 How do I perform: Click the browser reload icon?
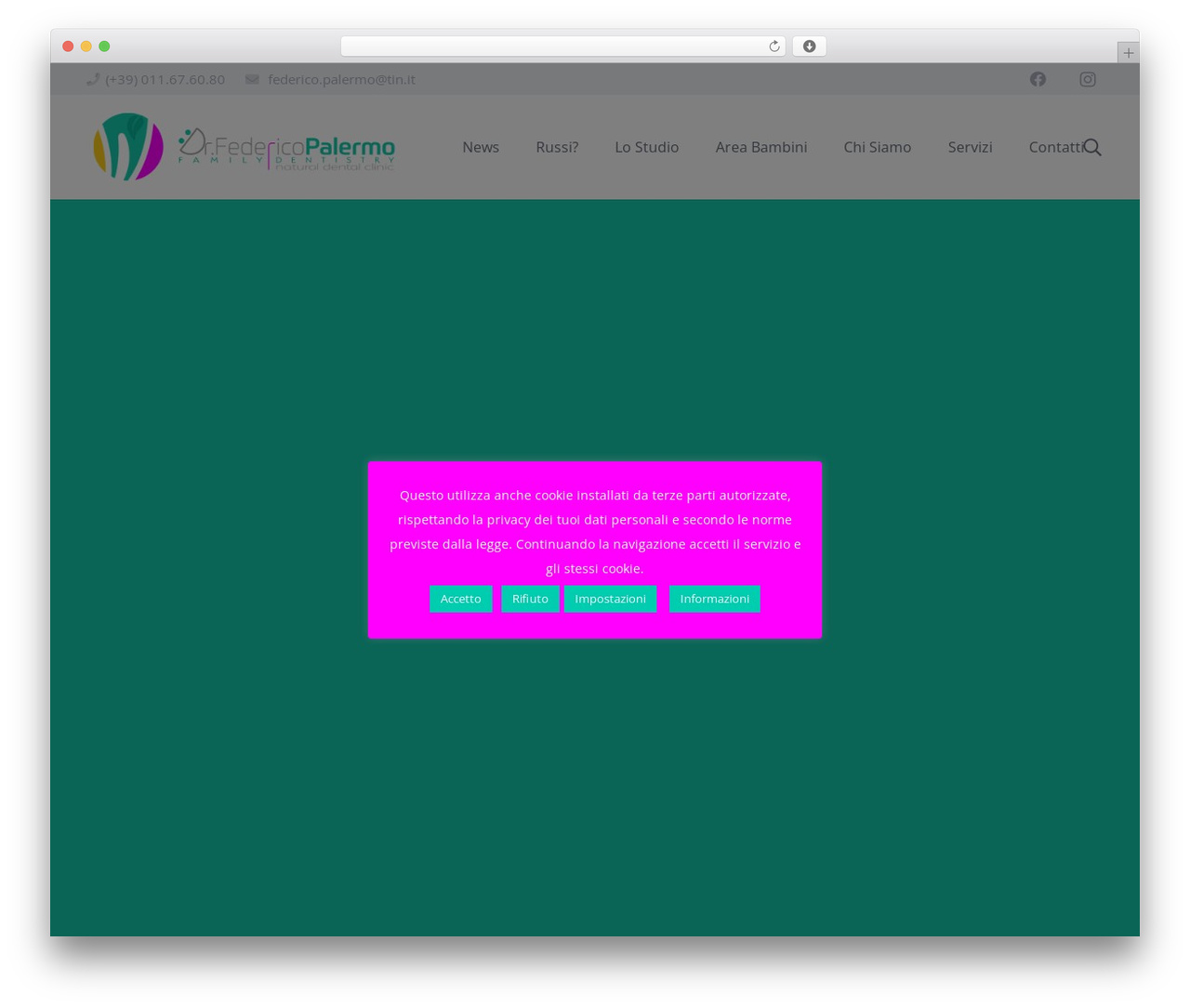coord(773,46)
